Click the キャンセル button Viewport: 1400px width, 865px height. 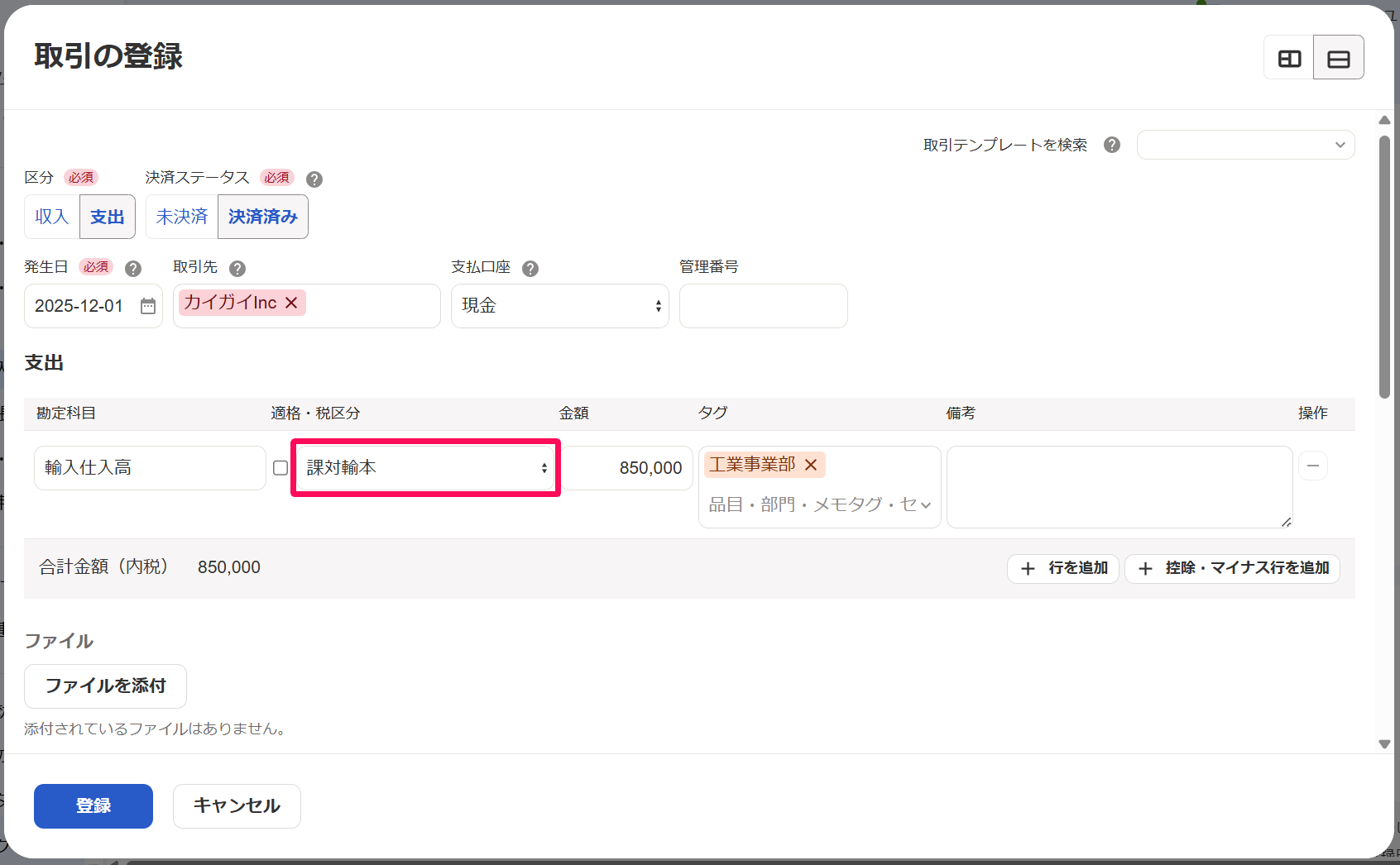tap(237, 806)
